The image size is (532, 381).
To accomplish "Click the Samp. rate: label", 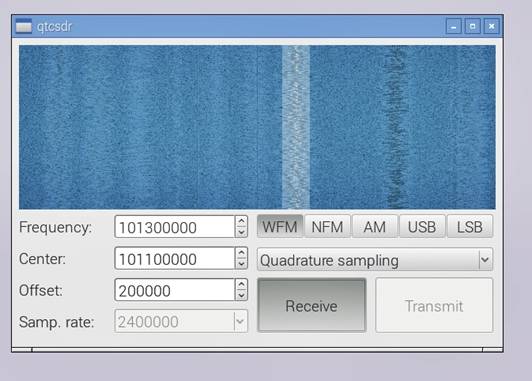I will (x=56, y=322).
